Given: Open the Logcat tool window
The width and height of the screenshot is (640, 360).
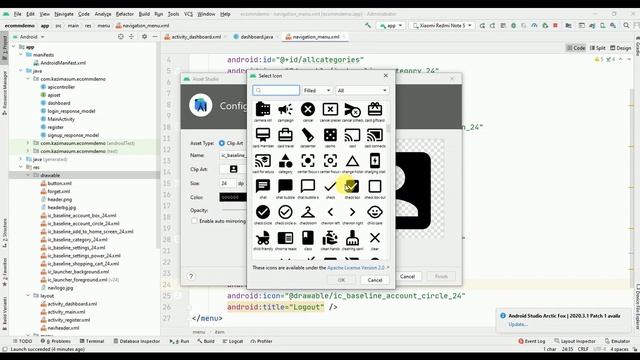Looking at the screenshot, I should tap(233, 341).
